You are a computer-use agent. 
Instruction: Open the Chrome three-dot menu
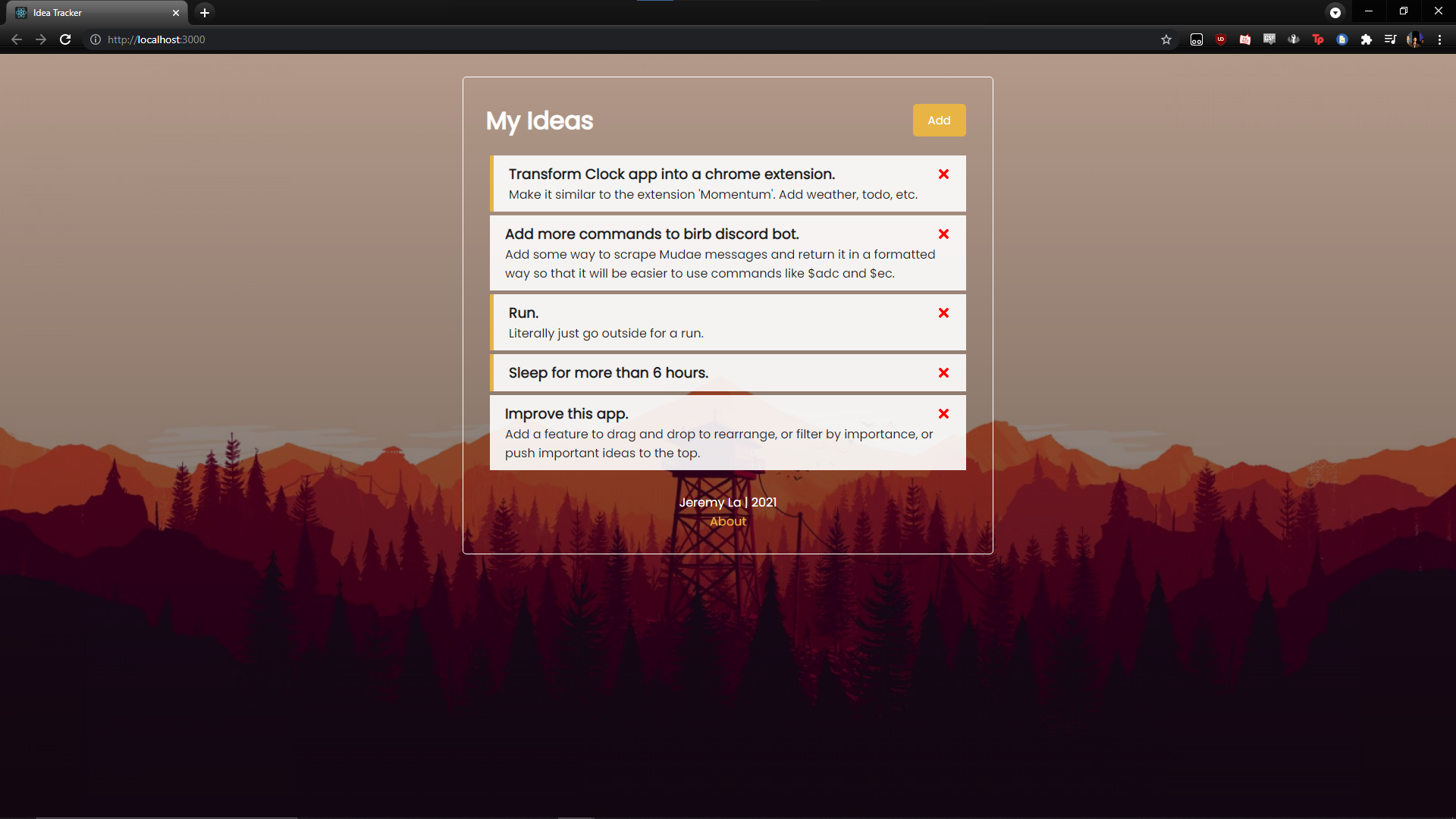[x=1439, y=39]
